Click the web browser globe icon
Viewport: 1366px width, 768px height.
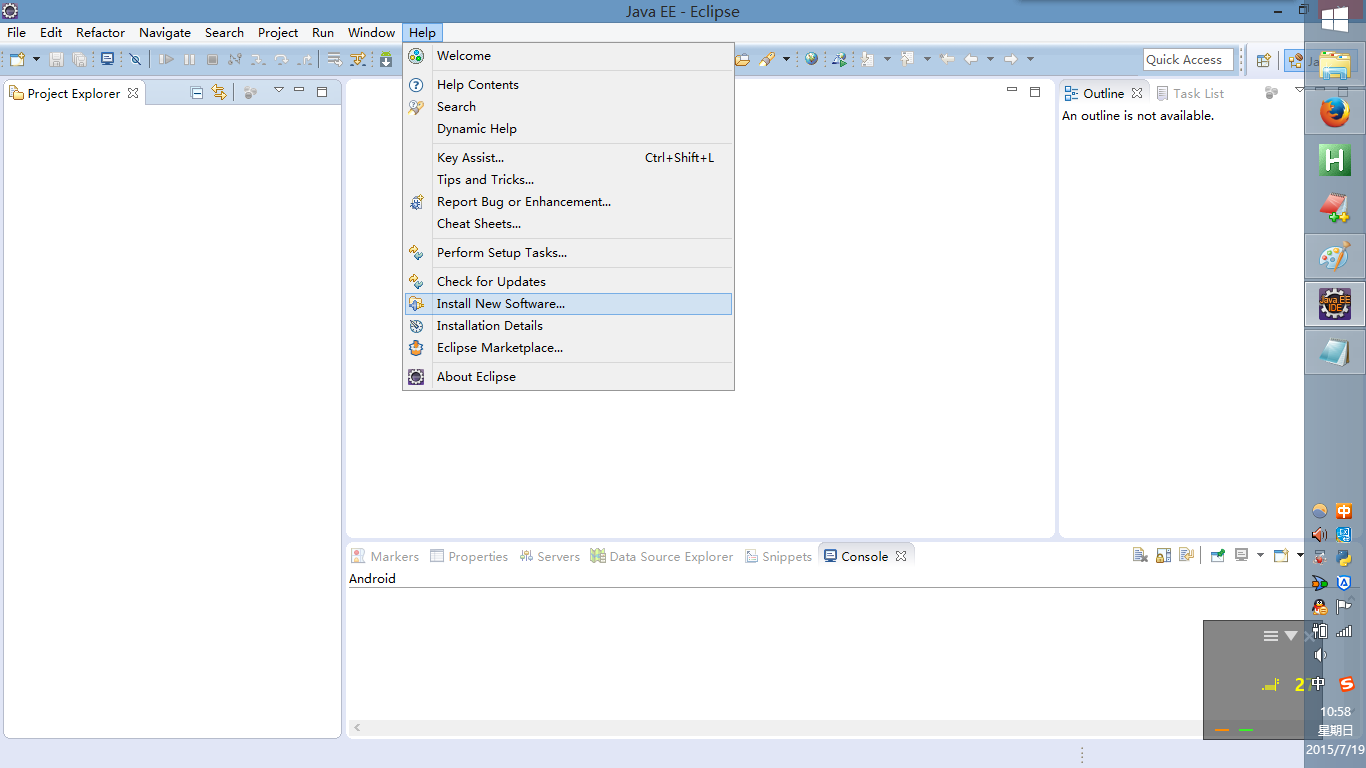(x=811, y=59)
